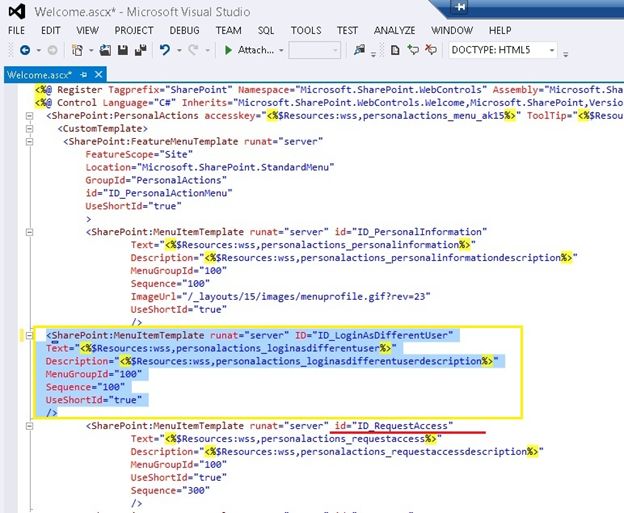624x513 pixels.
Task: Click the personalactions_personalinformation Text line
Action: point(303,245)
